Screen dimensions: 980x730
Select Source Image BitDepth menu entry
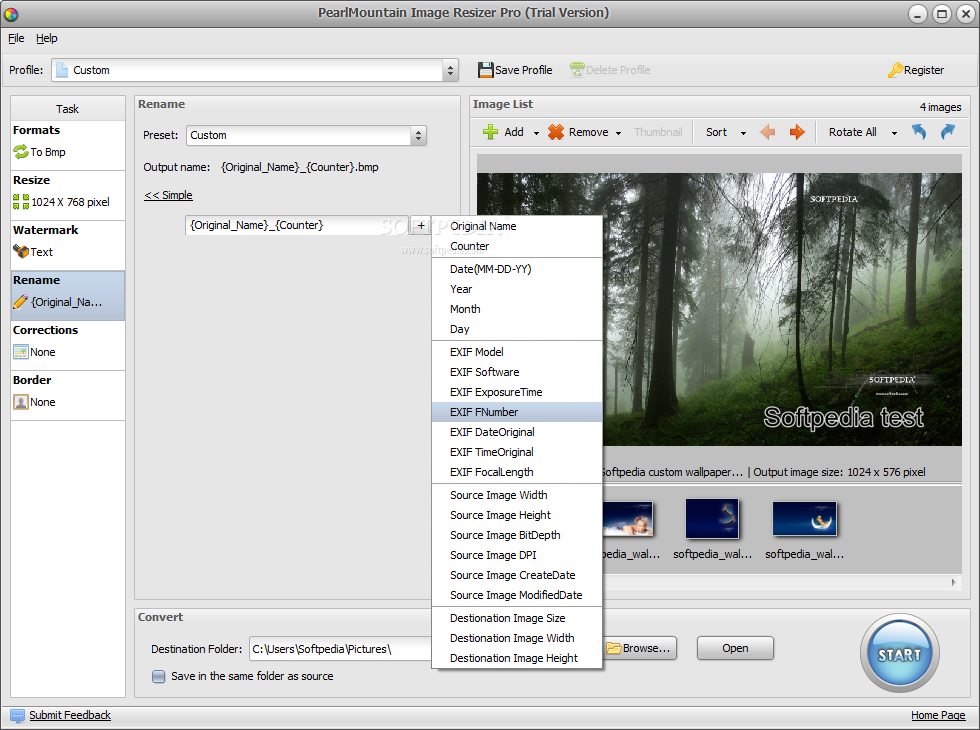pos(517,536)
